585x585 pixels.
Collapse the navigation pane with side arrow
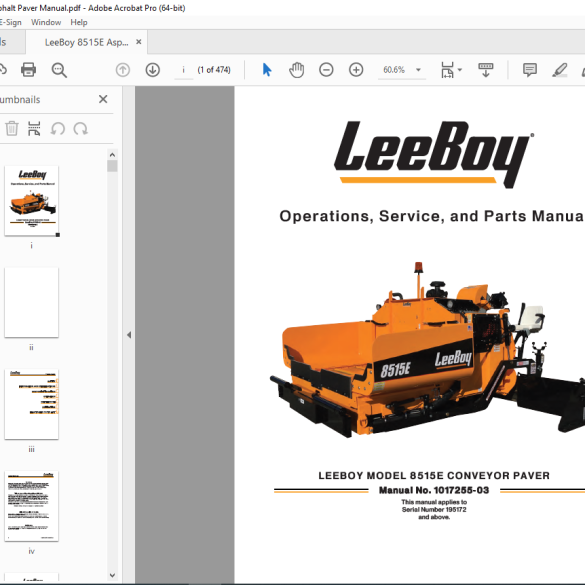click(x=129, y=335)
